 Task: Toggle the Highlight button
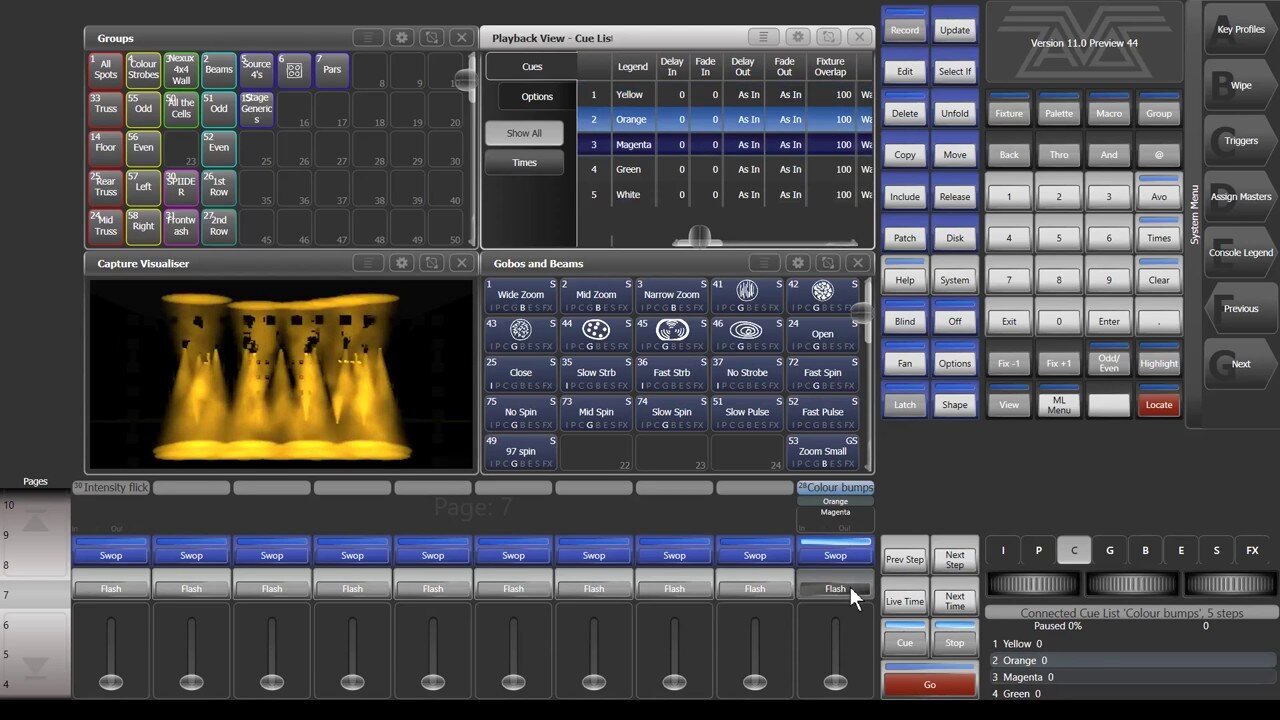point(1158,363)
